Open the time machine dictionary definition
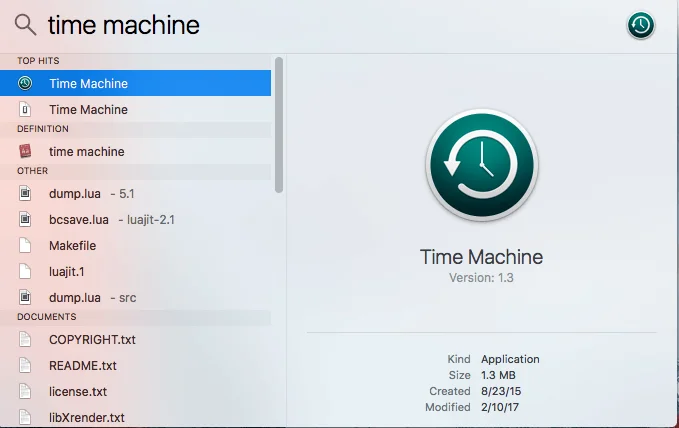 (86, 152)
